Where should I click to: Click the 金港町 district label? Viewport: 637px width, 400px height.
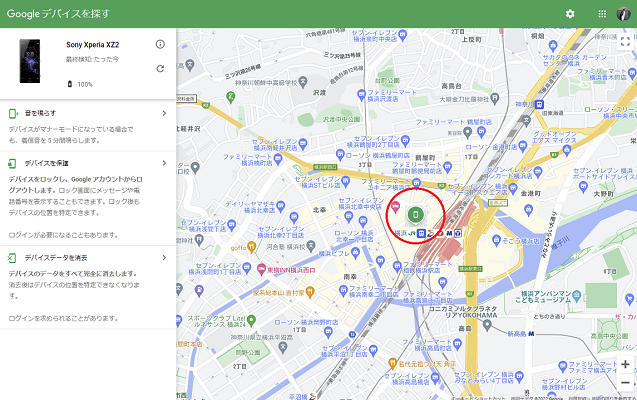531,193
